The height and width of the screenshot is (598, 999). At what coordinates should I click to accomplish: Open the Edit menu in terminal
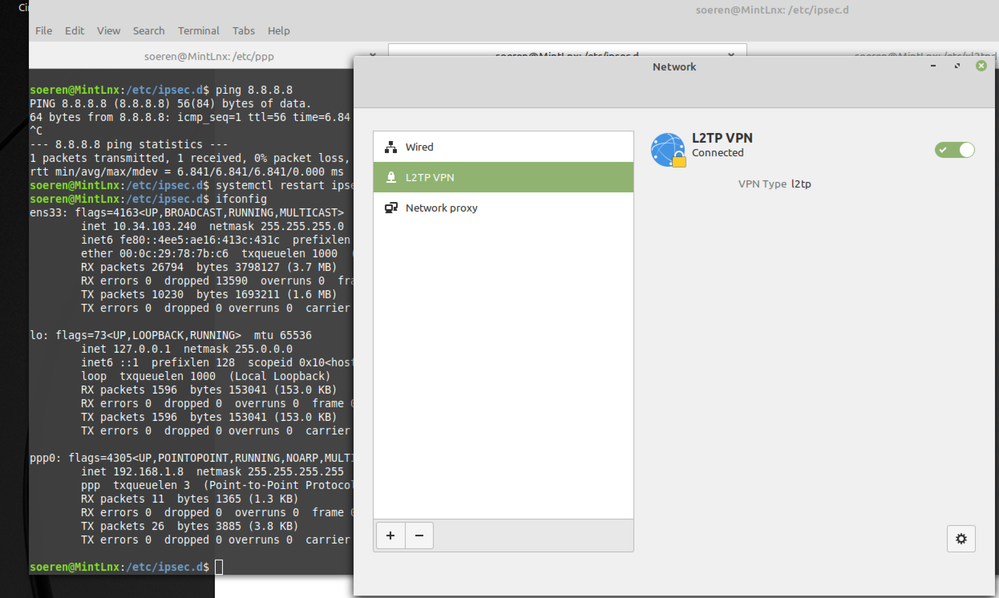coord(75,31)
